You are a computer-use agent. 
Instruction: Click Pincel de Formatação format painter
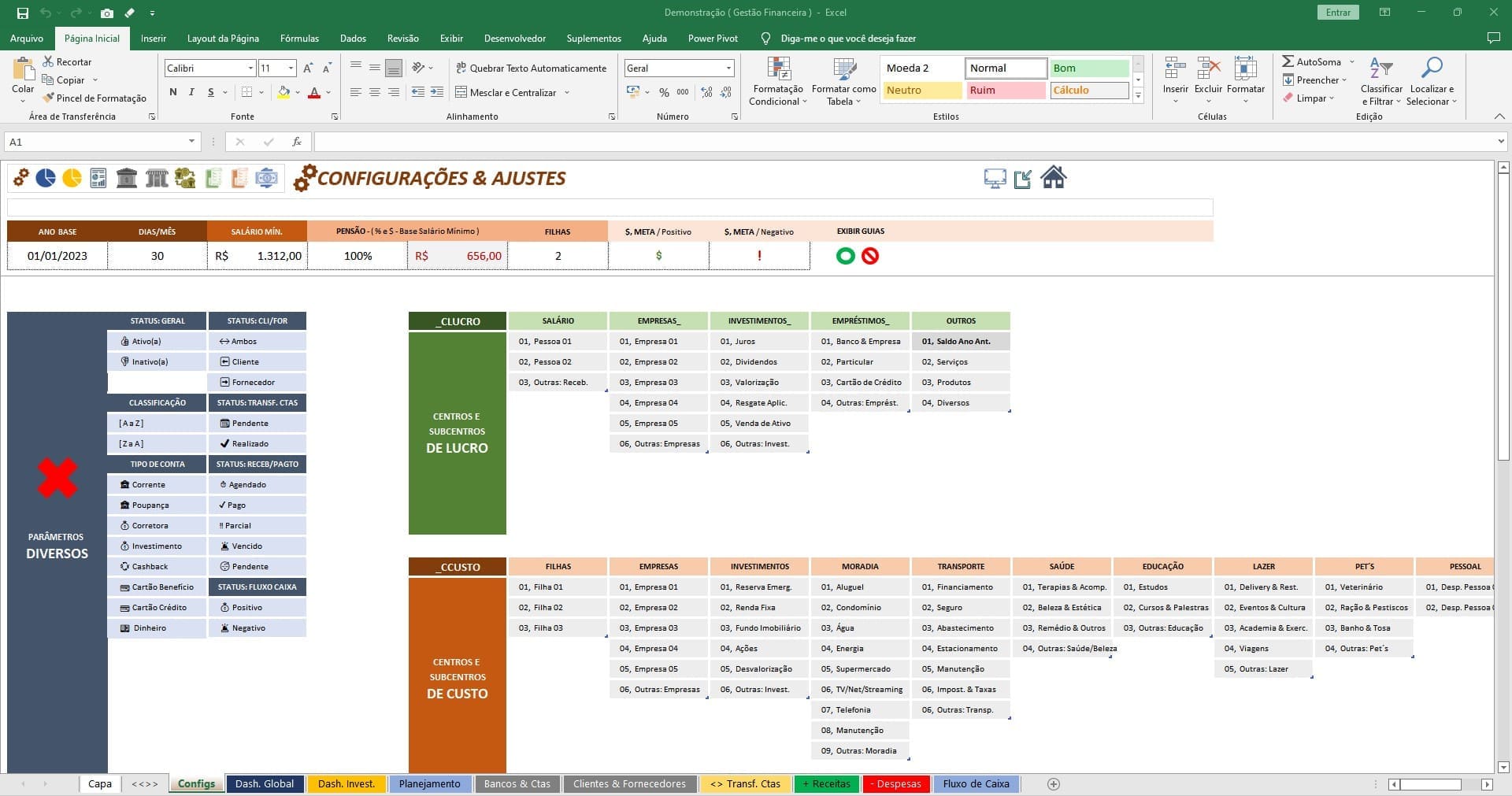click(x=94, y=98)
